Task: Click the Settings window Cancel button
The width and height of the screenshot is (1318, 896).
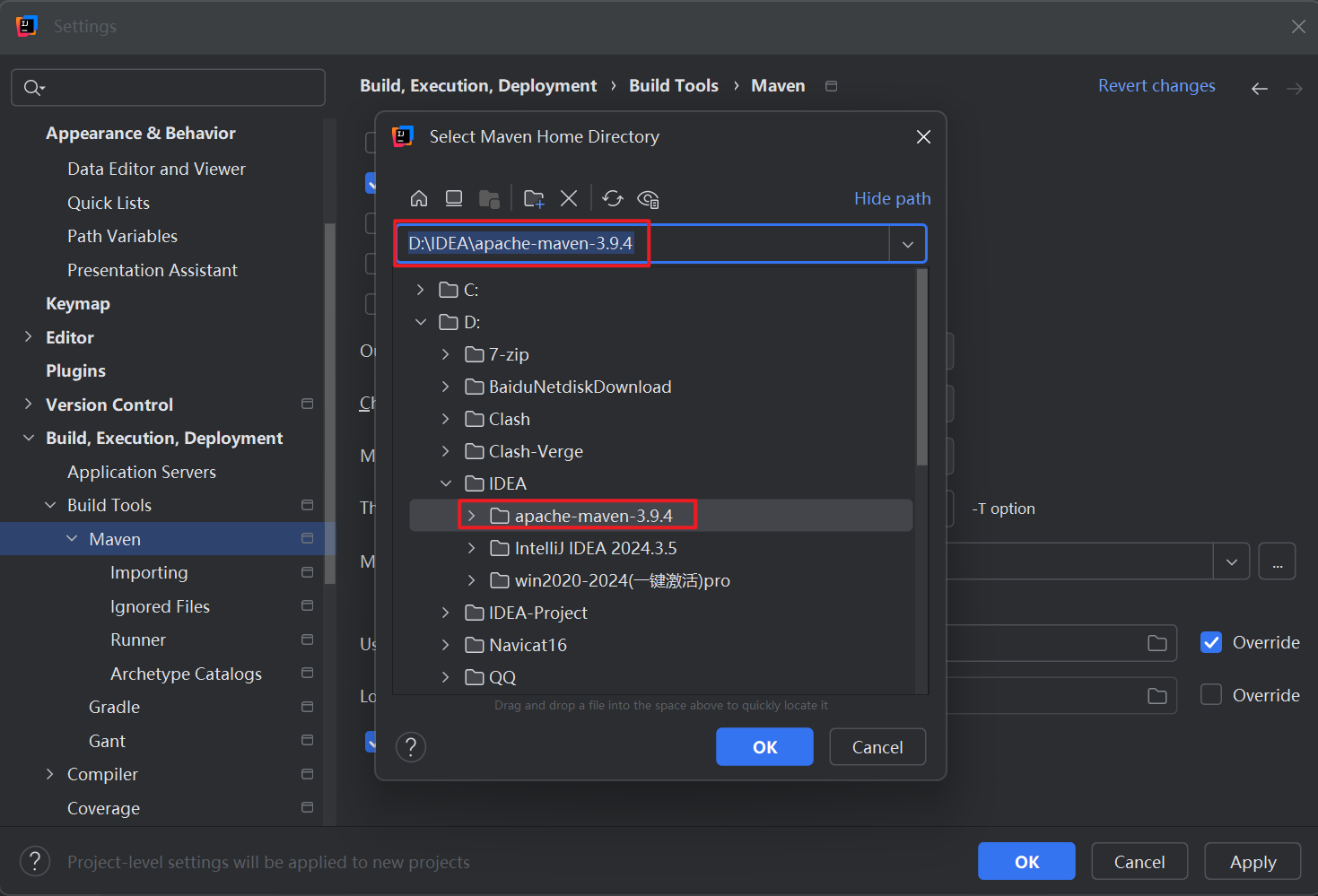Action: click(x=1139, y=862)
